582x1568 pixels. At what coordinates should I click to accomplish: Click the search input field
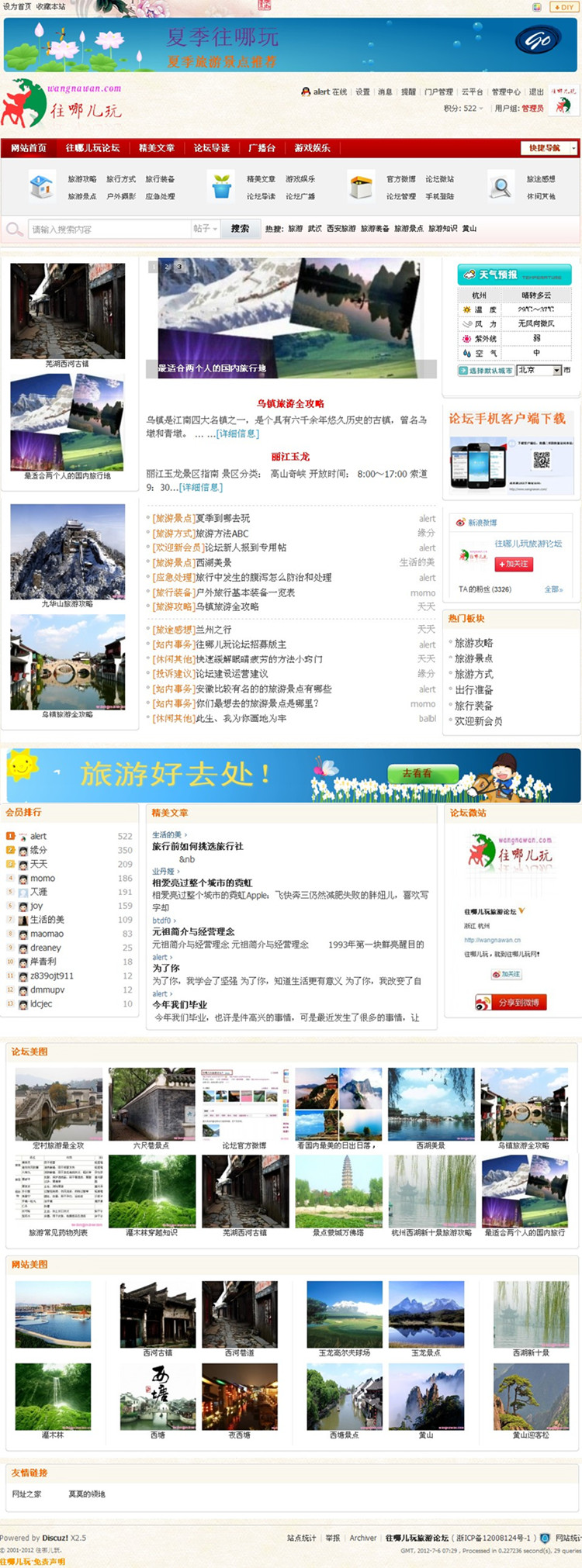tap(109, 230)
